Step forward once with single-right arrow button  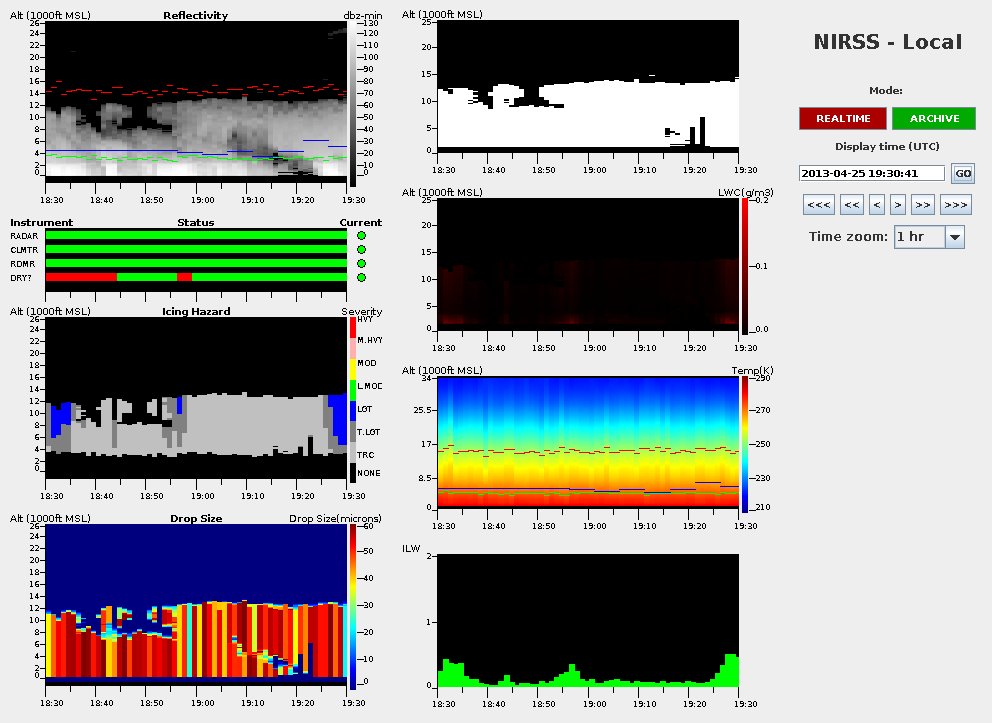(898, 205)
